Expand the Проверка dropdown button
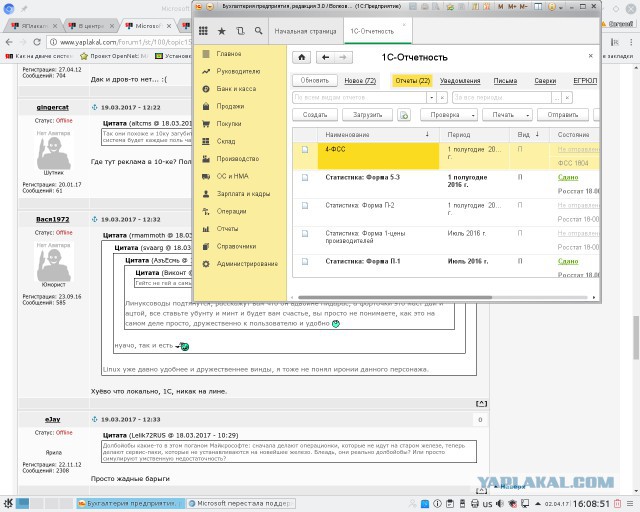This screenshot has height=512, width=640. 473,115
